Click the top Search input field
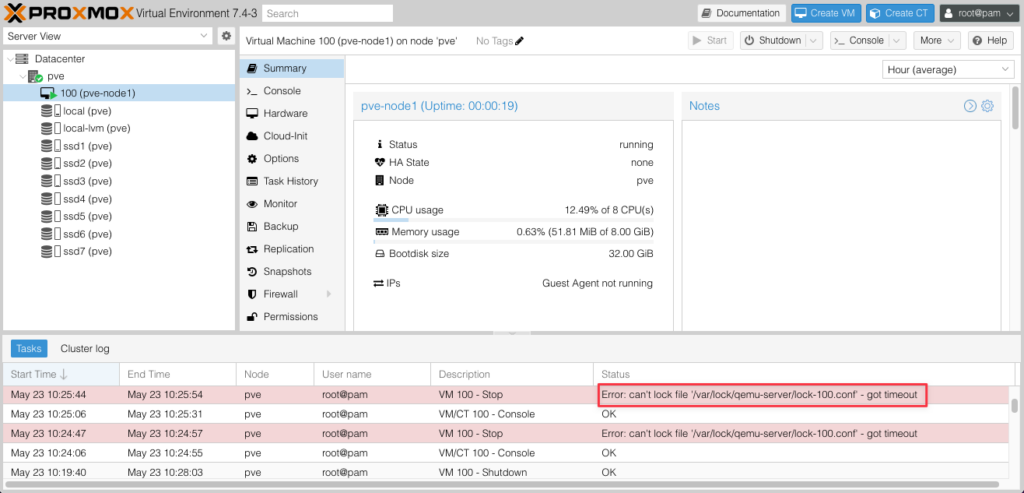Viewport: 1024px width, 493px height. 328,13
